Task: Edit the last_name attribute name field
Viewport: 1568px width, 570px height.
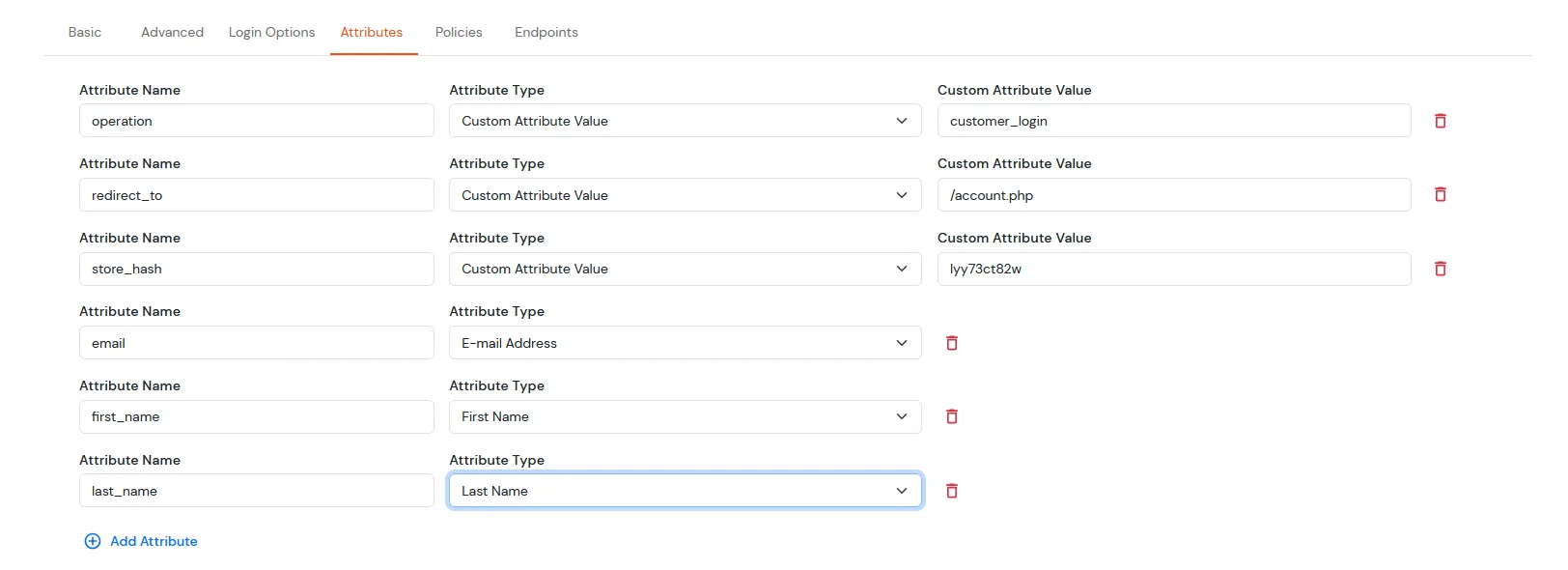Action: coord(256,491)
